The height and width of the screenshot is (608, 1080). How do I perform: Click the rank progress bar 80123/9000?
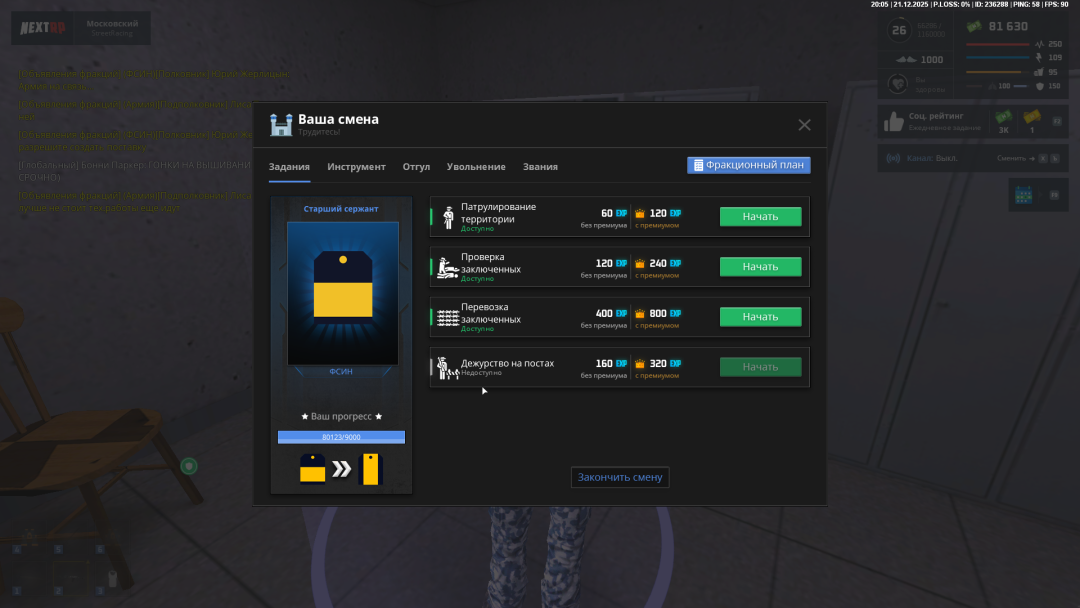(x=341, y=437)
